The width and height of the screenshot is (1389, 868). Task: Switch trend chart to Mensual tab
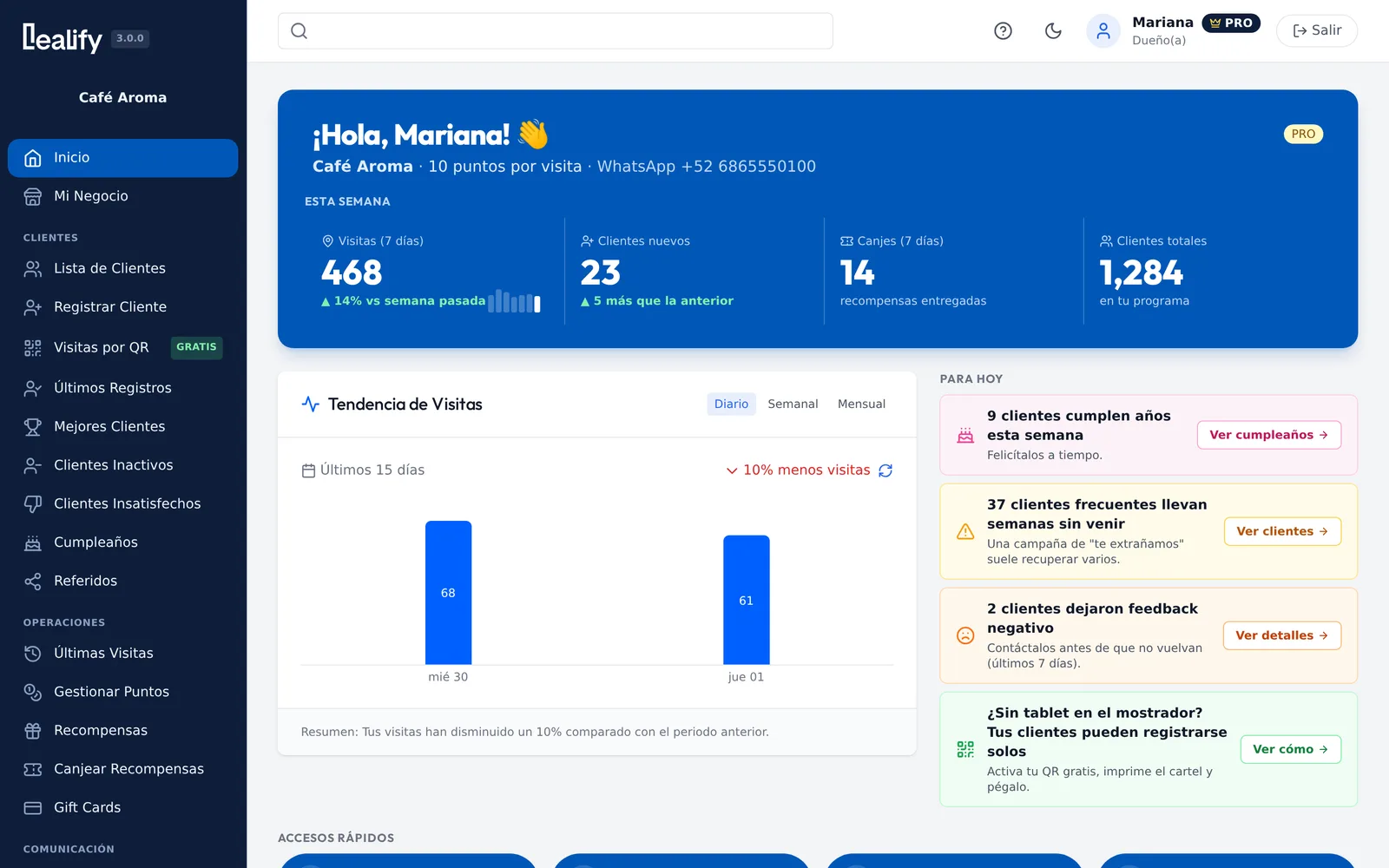pyautogui.click(x=861, y=404)
